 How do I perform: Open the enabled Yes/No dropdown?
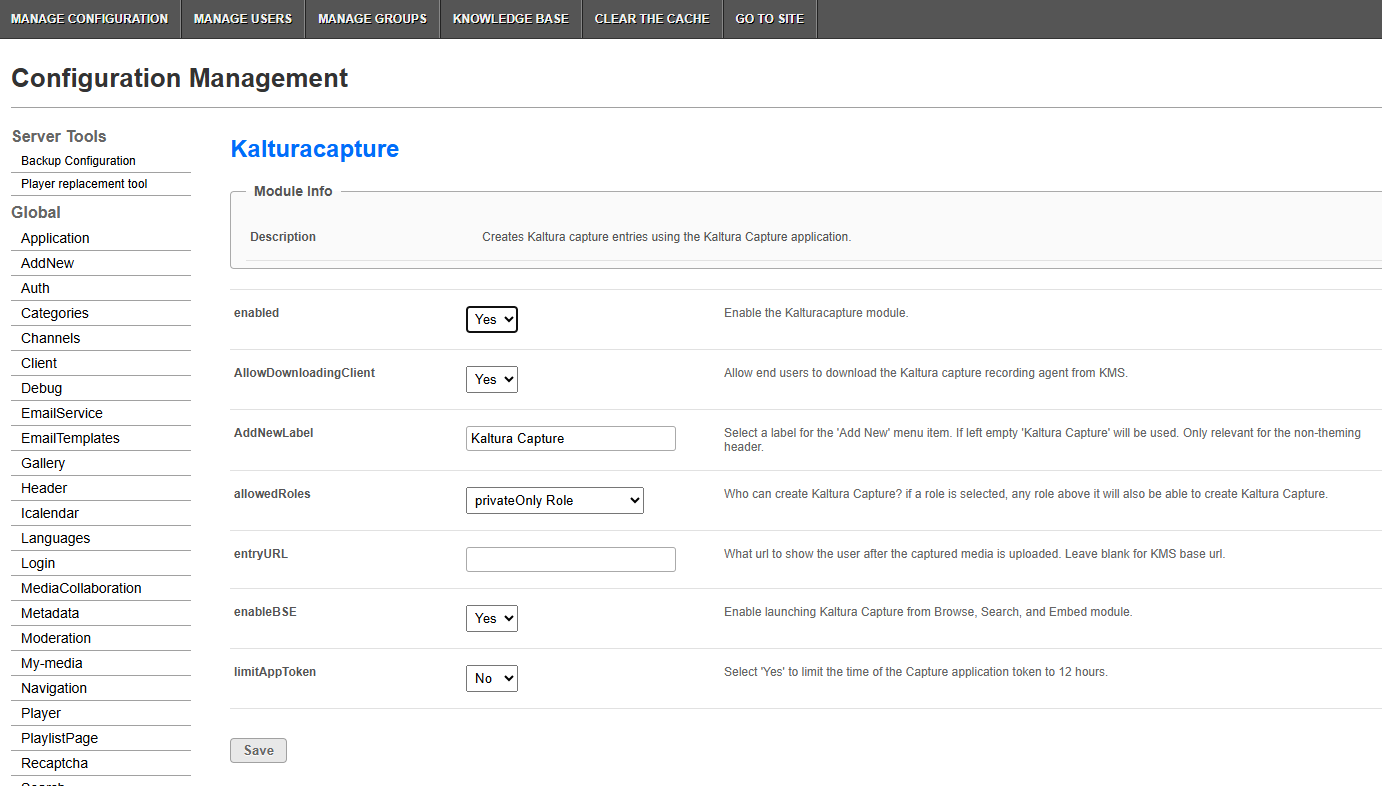pyautogui.click(x=492, y=319)
